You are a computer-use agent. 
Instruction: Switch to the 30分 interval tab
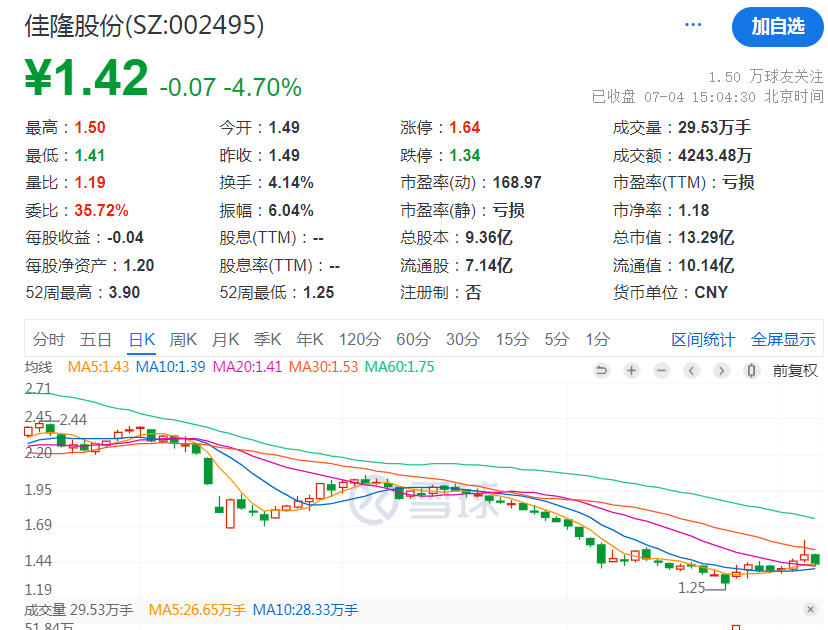(x=463, y=339)
